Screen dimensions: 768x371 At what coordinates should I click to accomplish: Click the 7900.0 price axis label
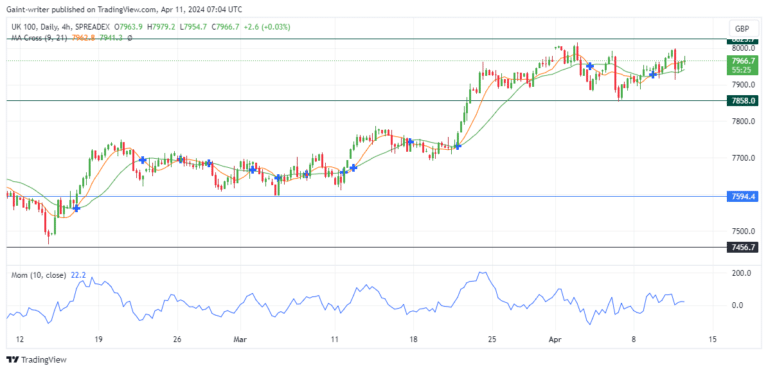coord(744,85)
